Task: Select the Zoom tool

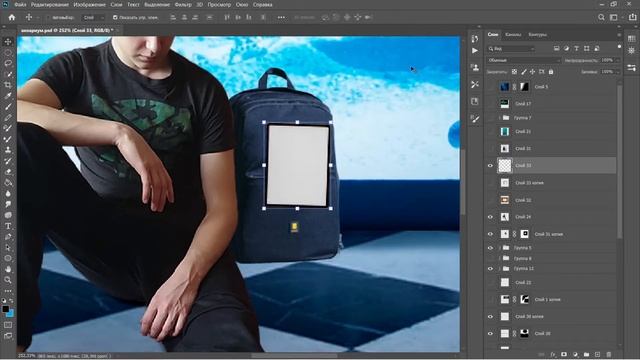Action: 8,280
